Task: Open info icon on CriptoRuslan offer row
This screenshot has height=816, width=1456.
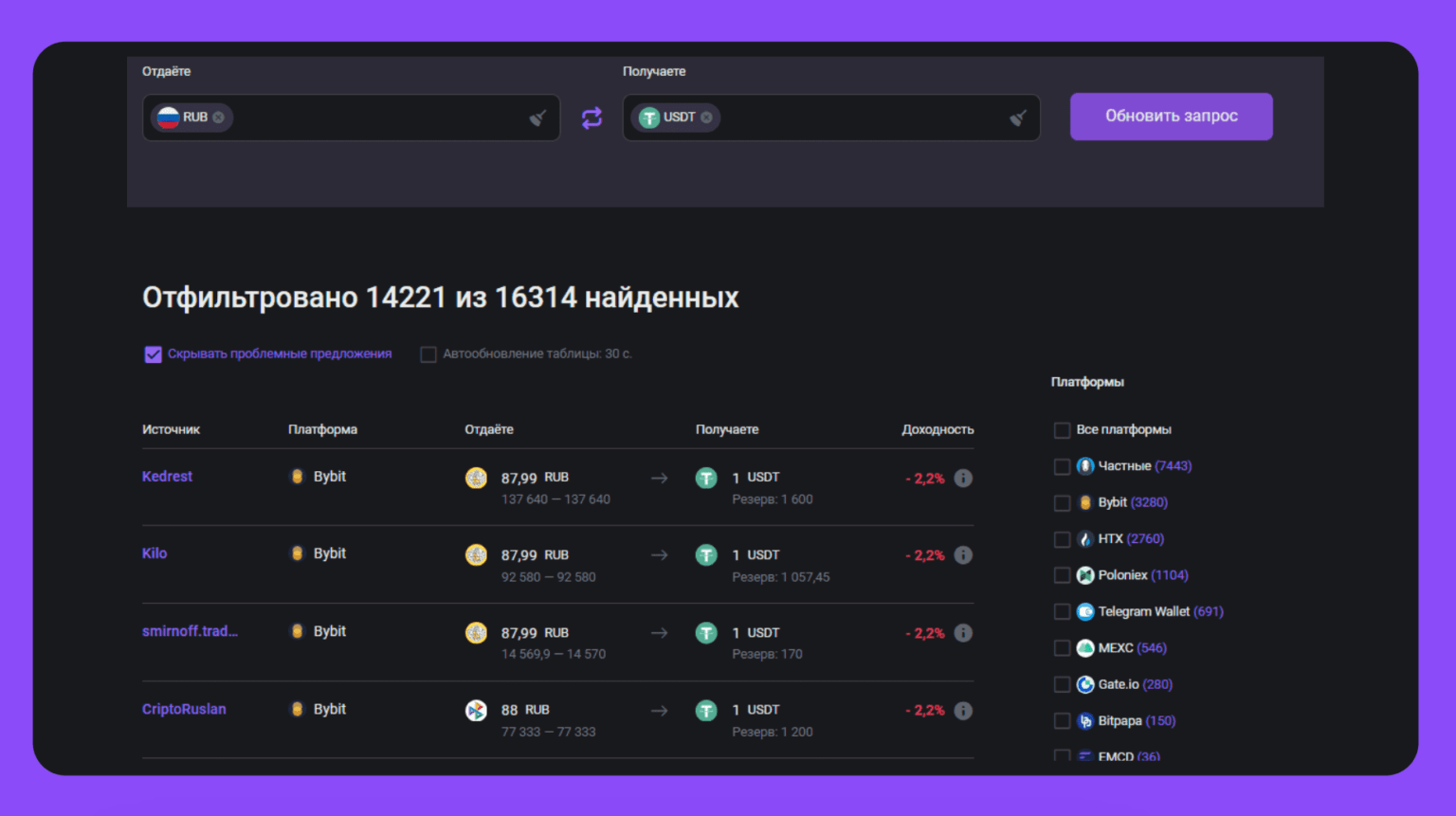Action: click(963, 711)
